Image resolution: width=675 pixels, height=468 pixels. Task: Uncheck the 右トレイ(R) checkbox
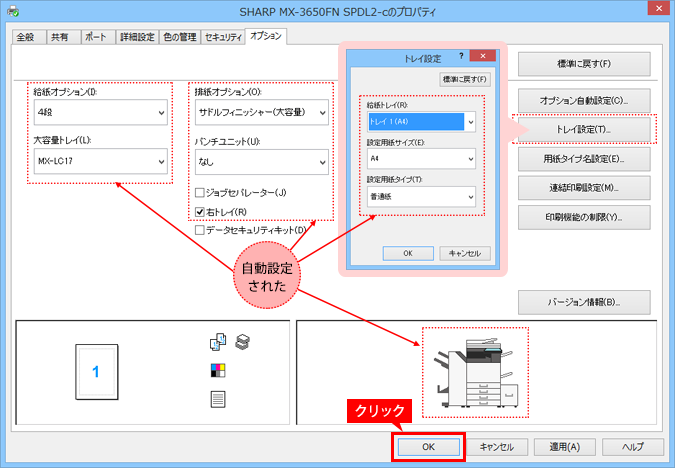tap(200, 212)
